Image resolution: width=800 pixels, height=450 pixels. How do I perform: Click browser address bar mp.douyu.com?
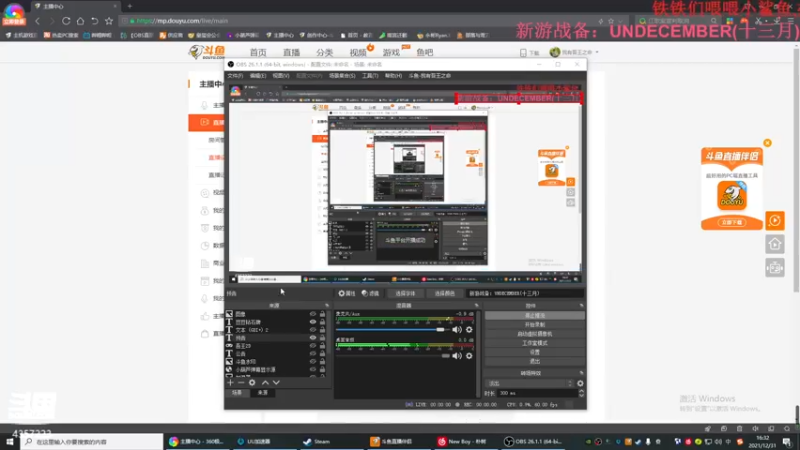[357, 21]
